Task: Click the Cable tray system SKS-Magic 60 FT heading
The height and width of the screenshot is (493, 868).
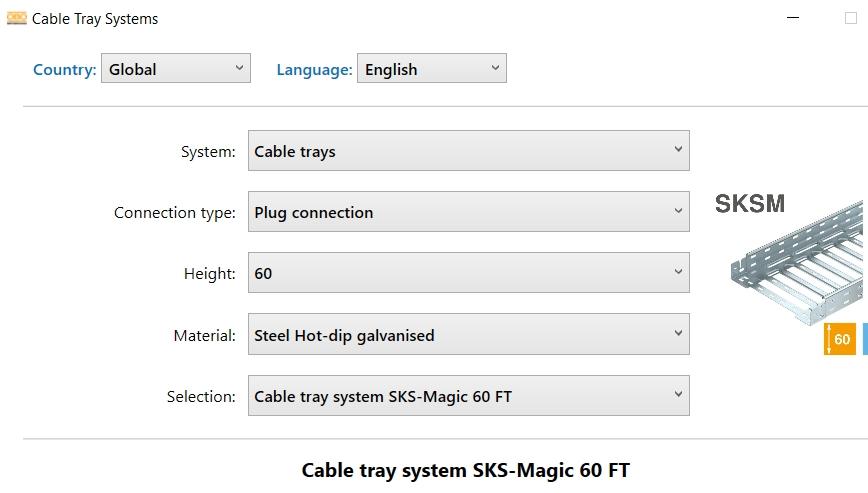Action: 466,470
